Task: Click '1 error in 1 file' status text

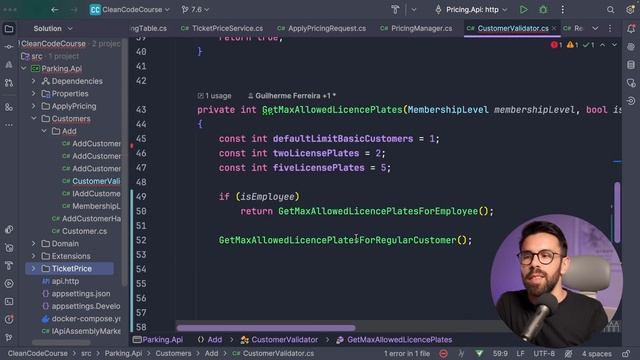Action: click(x=407, y=353)
